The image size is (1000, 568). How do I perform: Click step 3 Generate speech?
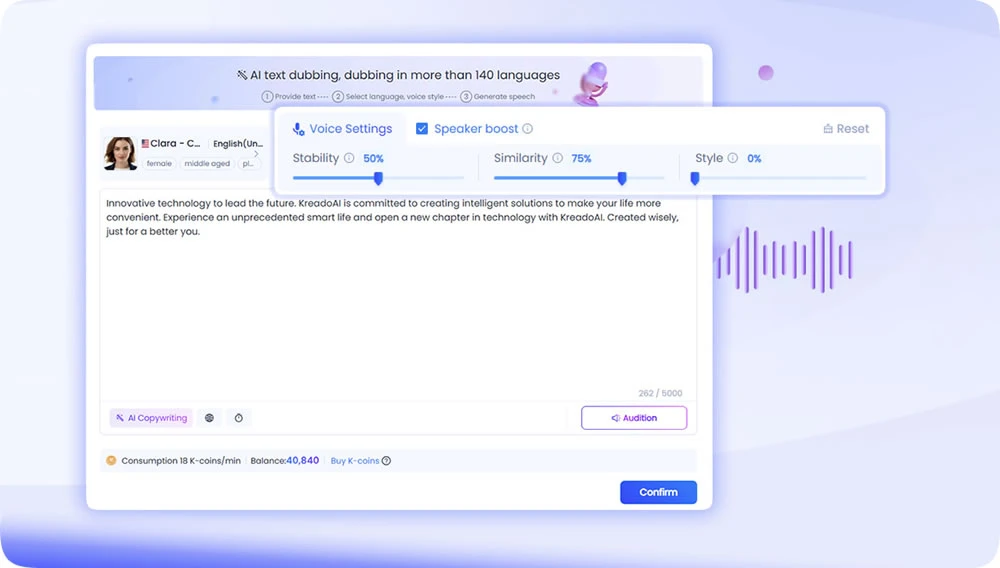(497, 97)
